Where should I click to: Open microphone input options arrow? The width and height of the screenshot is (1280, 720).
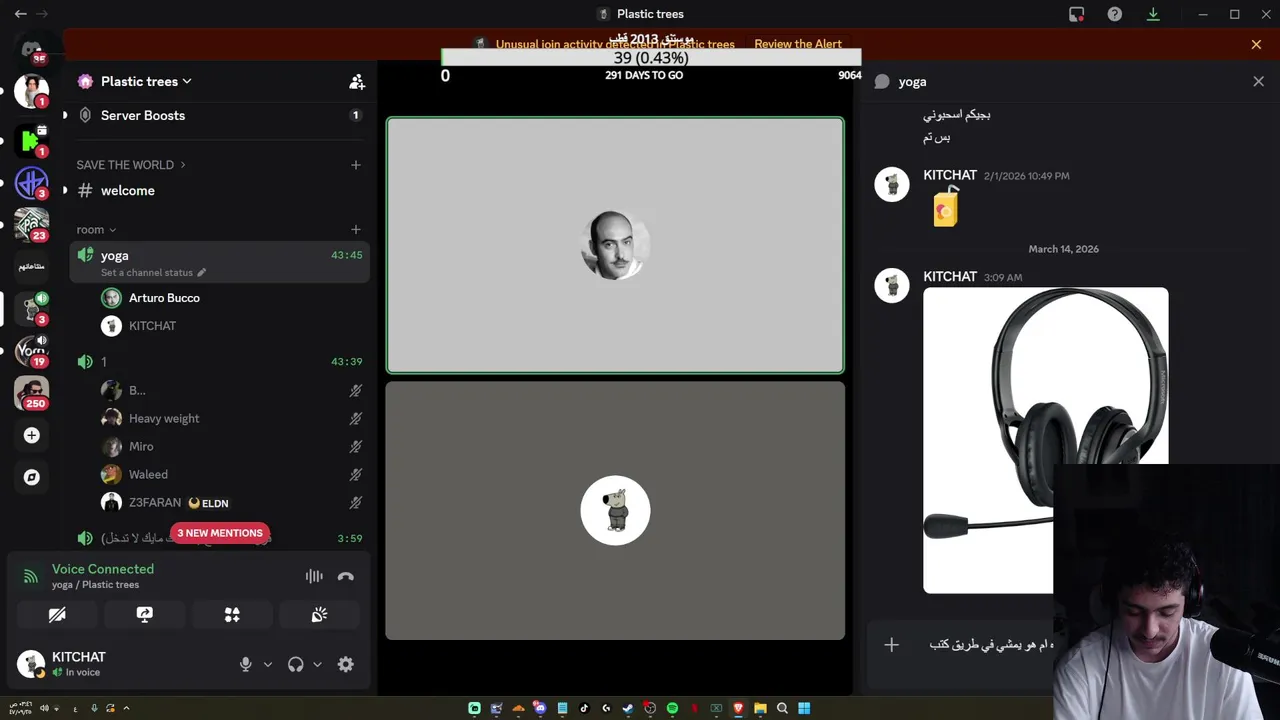[x=267, y=664]
